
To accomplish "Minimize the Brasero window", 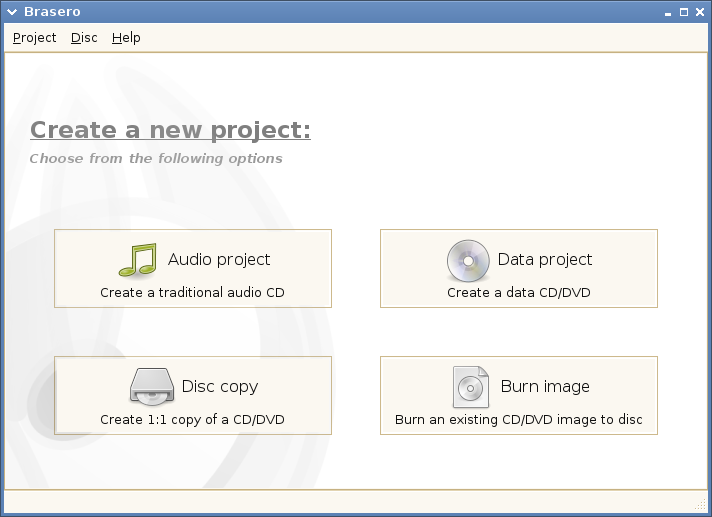I will click(669, 12).
